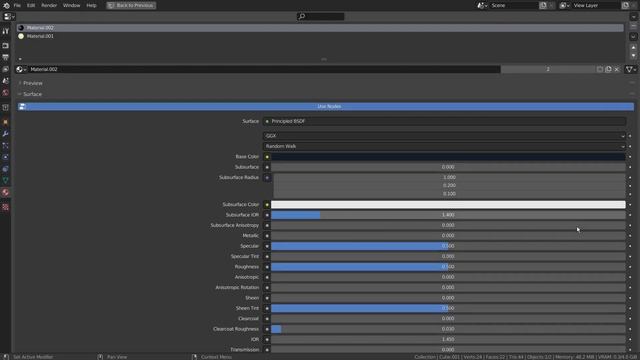Open the Output properties tab

[5, 58]
